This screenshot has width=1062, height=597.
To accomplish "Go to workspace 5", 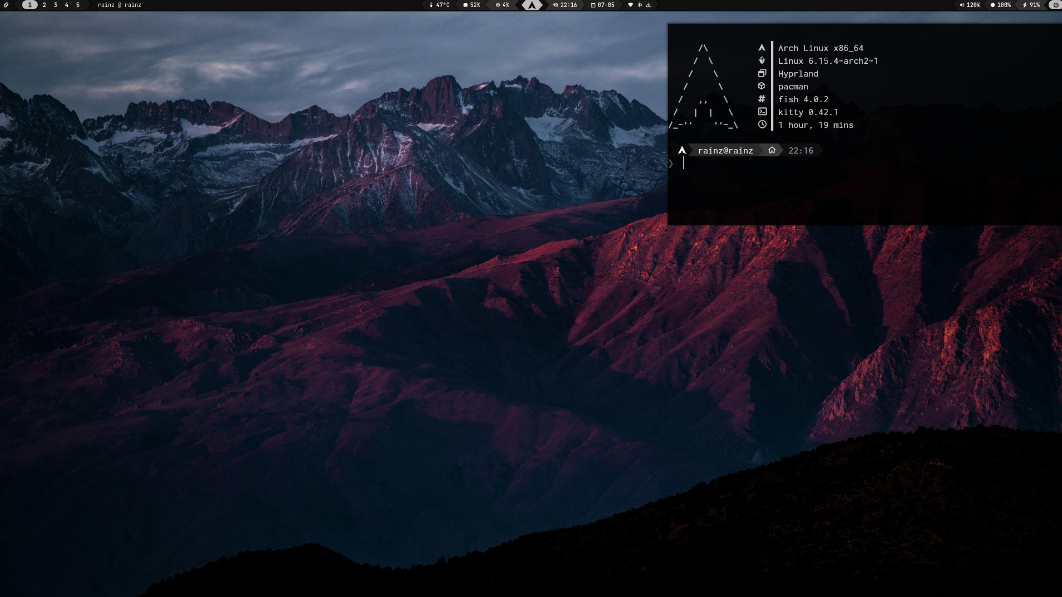I will tap(78, 5).
